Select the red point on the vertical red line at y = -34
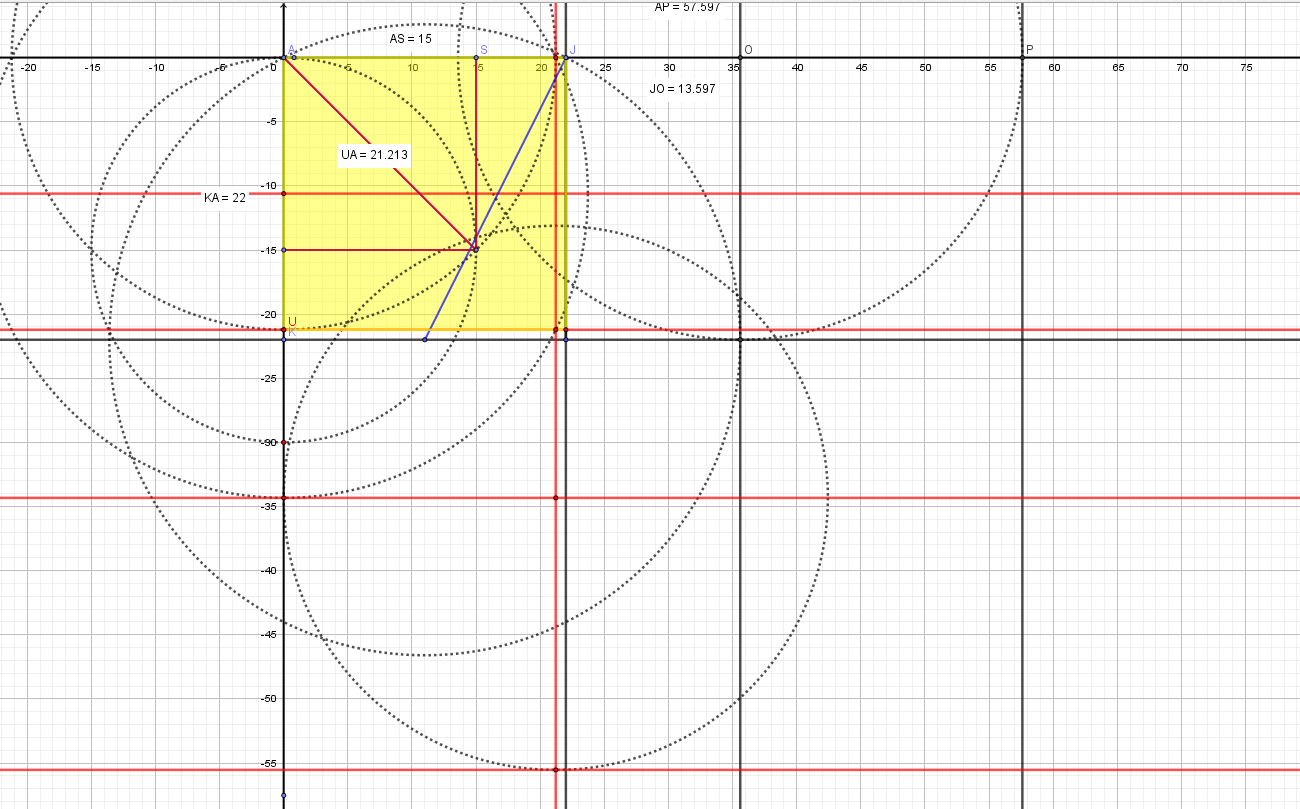1300x809 pixels. coord(556,497)
